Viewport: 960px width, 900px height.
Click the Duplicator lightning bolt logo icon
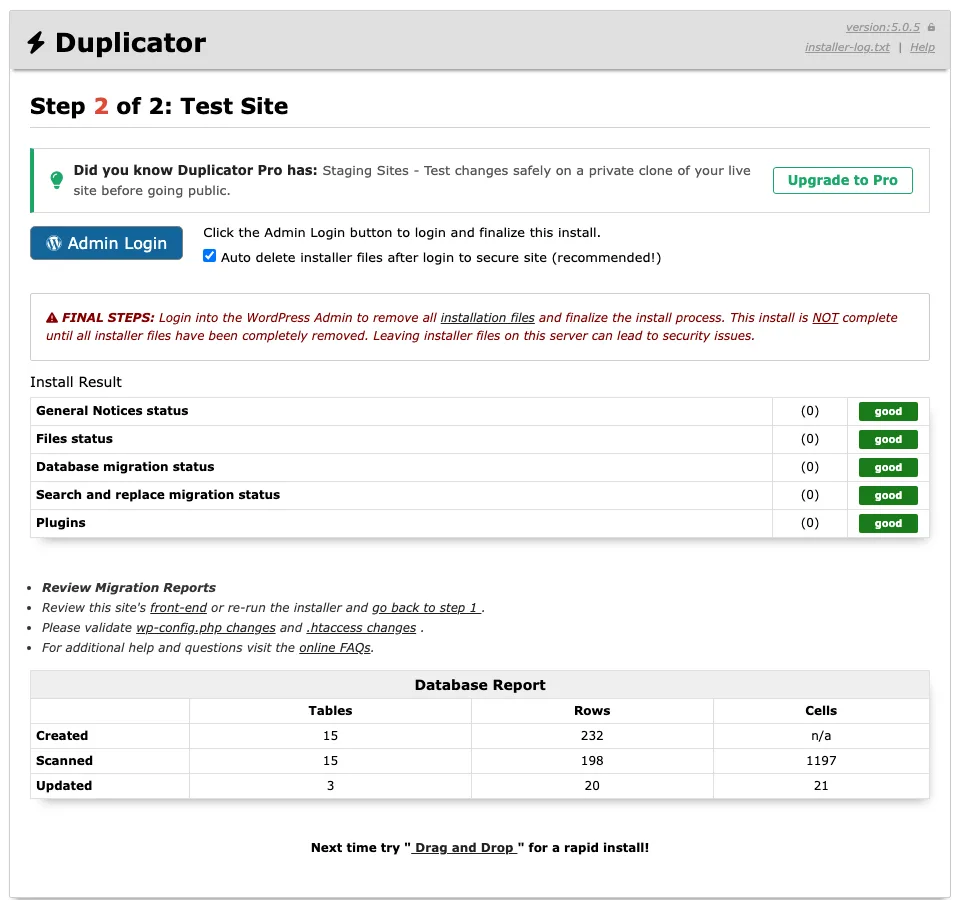click(x=36, y=43)
